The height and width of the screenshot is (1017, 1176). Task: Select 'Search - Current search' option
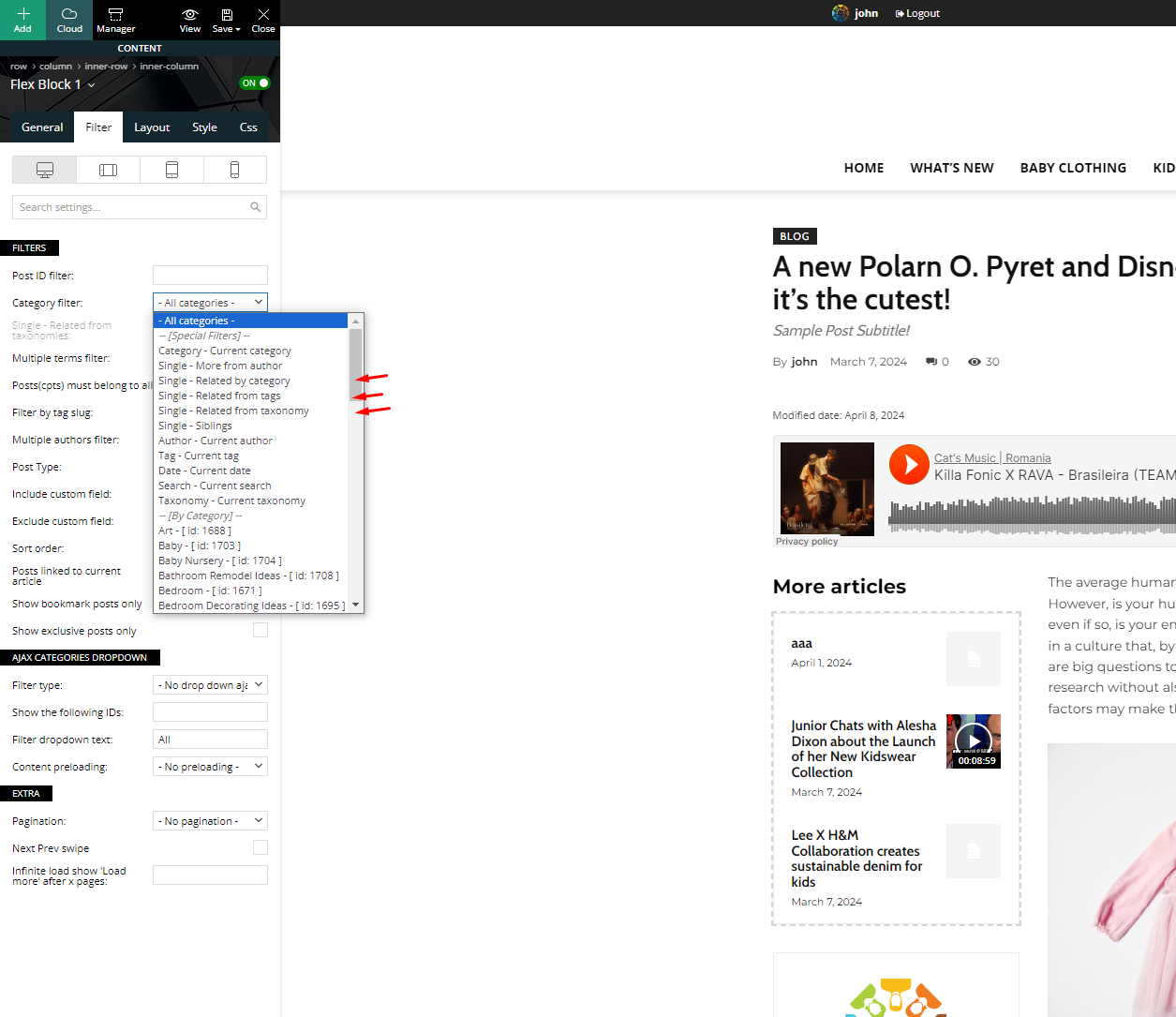pos(251,486)
